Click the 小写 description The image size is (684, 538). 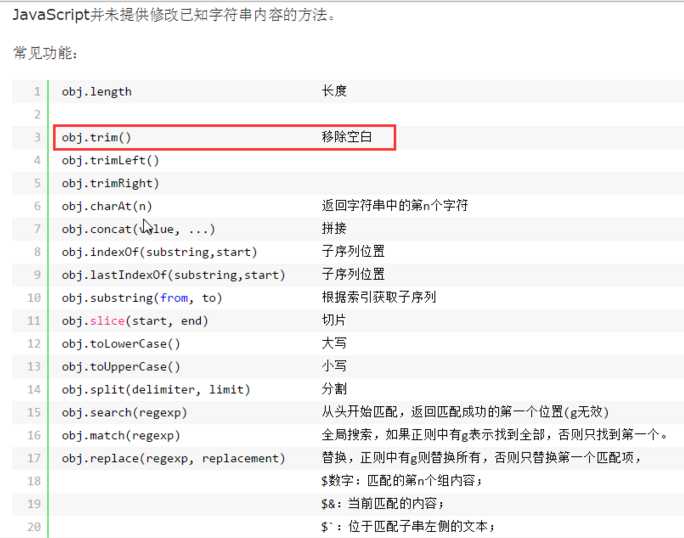click(x=334, y=366)
